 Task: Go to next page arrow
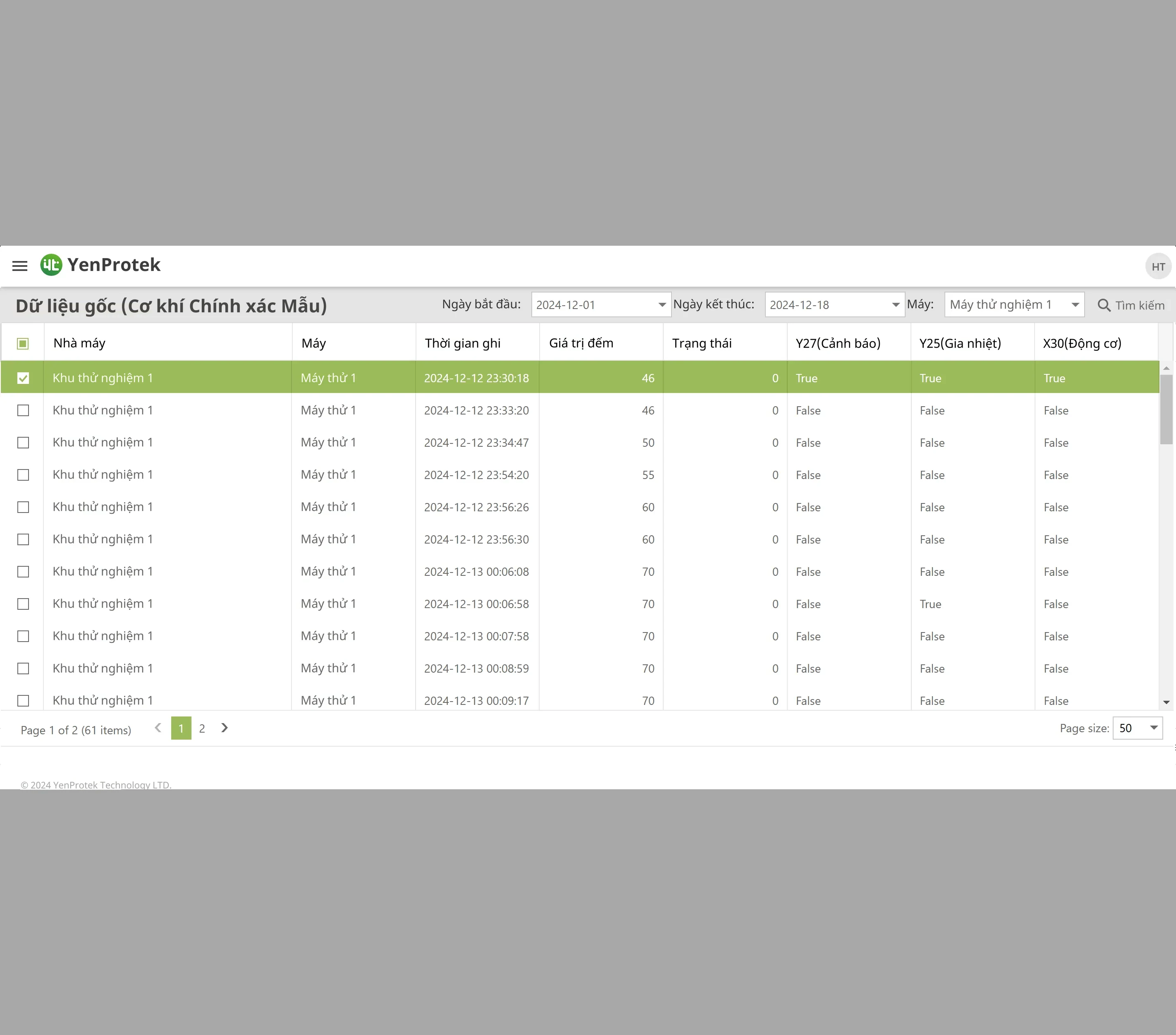pyautogui.click(x=225, y=728)
